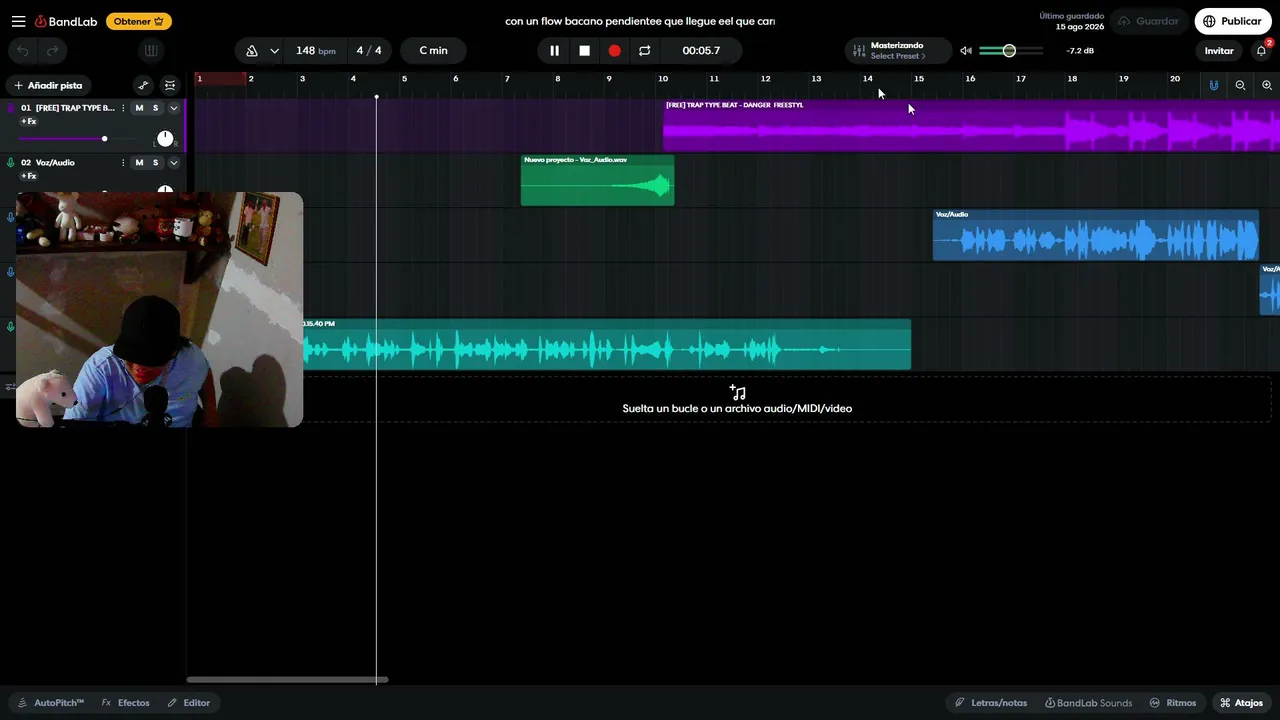Expand track 02 chevron dropdown
The image size is (1280, 720).
173,163
